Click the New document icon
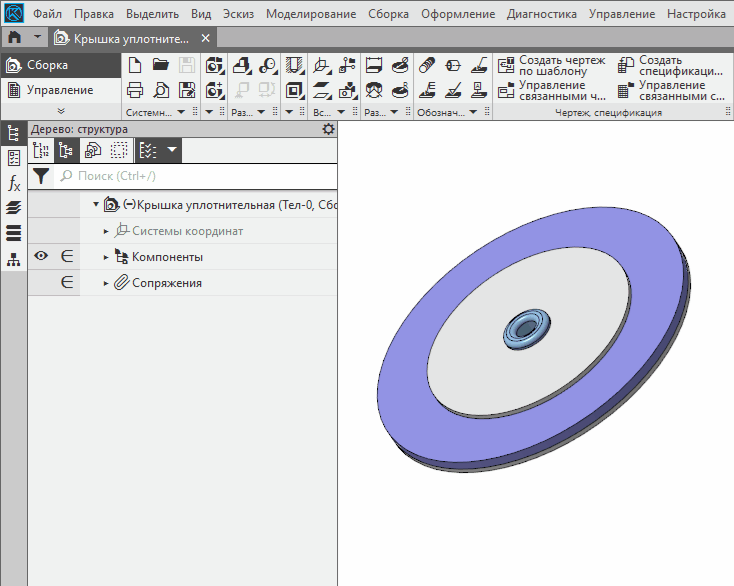This screenshot has width=734, height=586. tap(135, 65)
